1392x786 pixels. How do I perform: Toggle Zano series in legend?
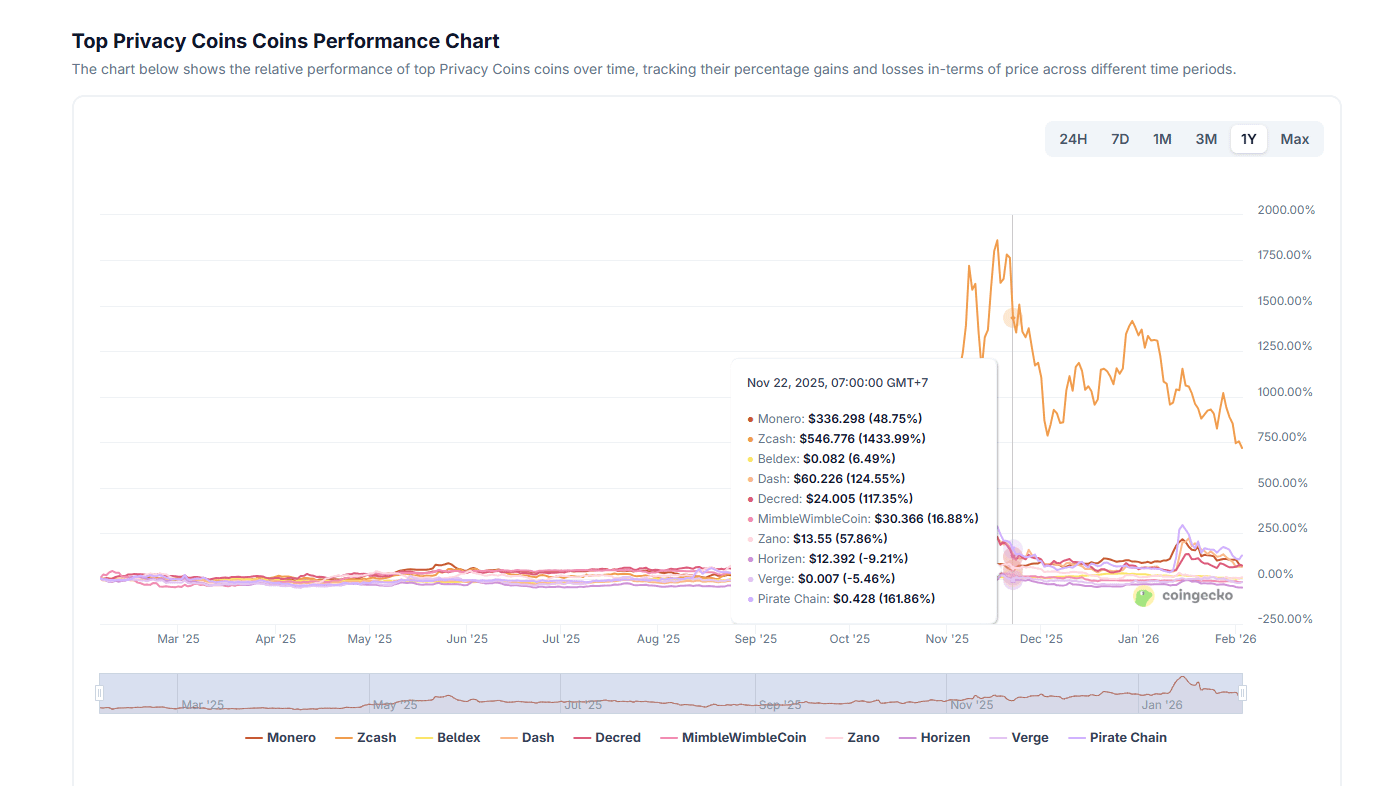852,738
